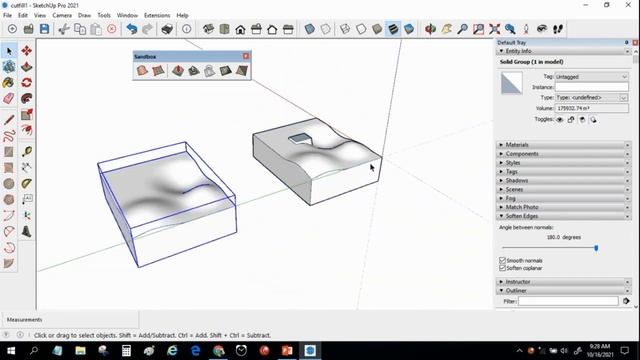Screen dimensions: 640x360
Task: Select the Select arrow tool
Action: 9,51
